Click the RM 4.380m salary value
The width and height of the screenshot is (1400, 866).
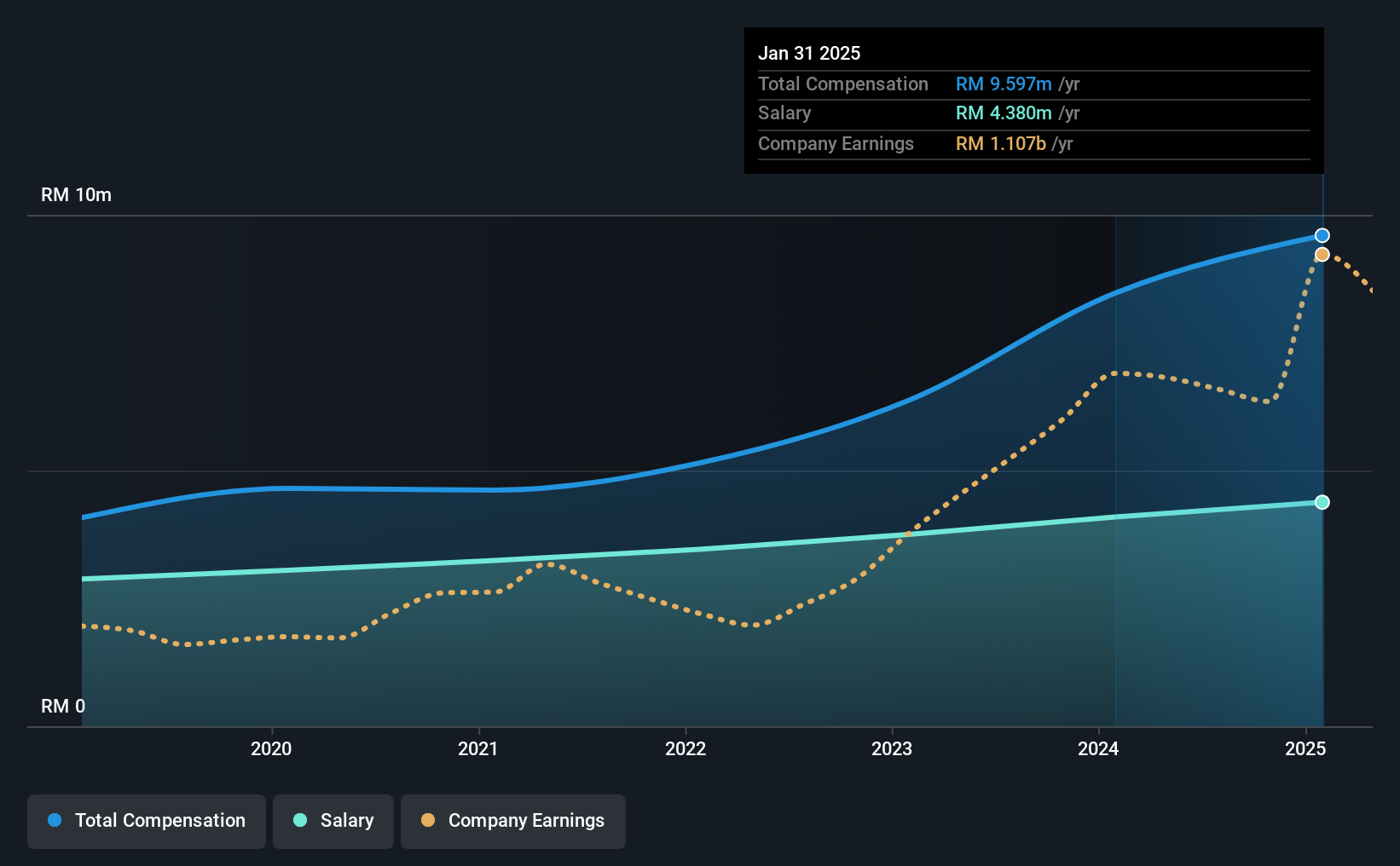tap(1004, 113)
